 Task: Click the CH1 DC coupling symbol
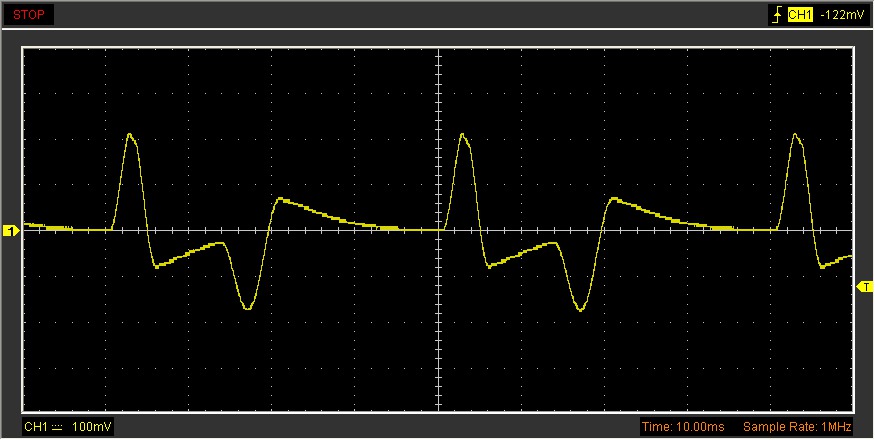click(x=57, y=428)
